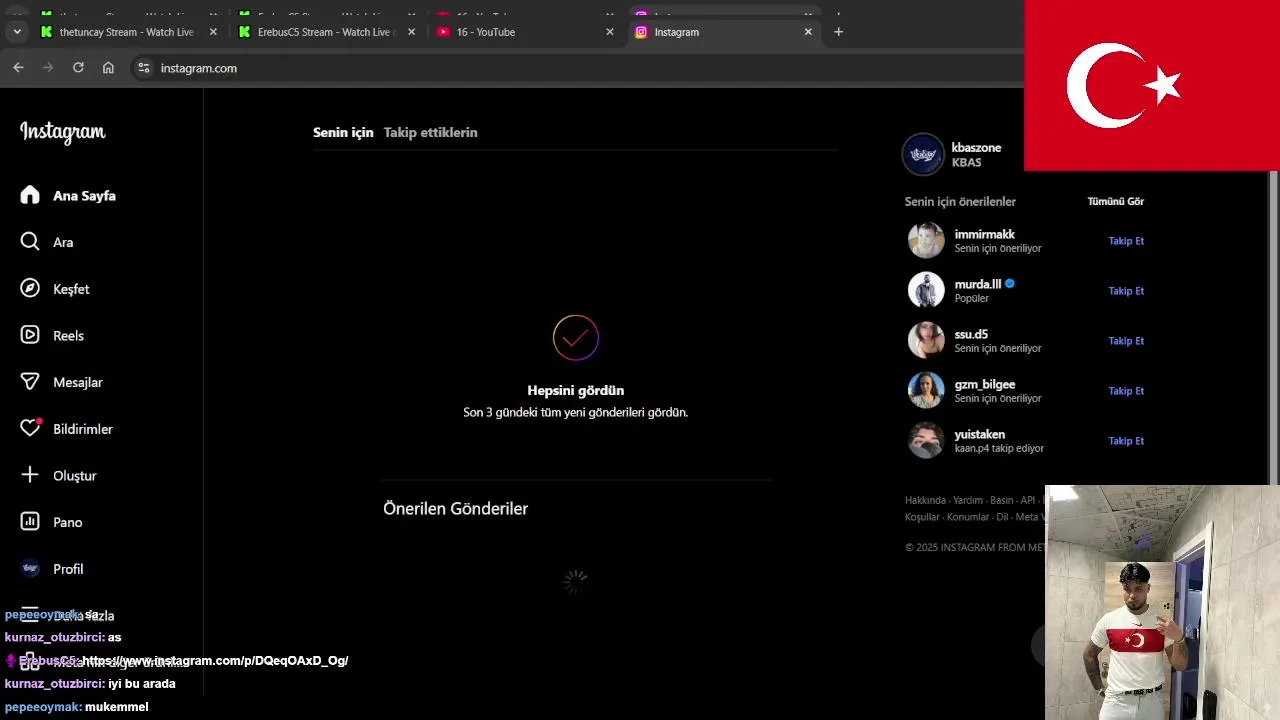Open the Konumlar footer link
Viewport: 1280px width, 720px height.
coord(968,517)
